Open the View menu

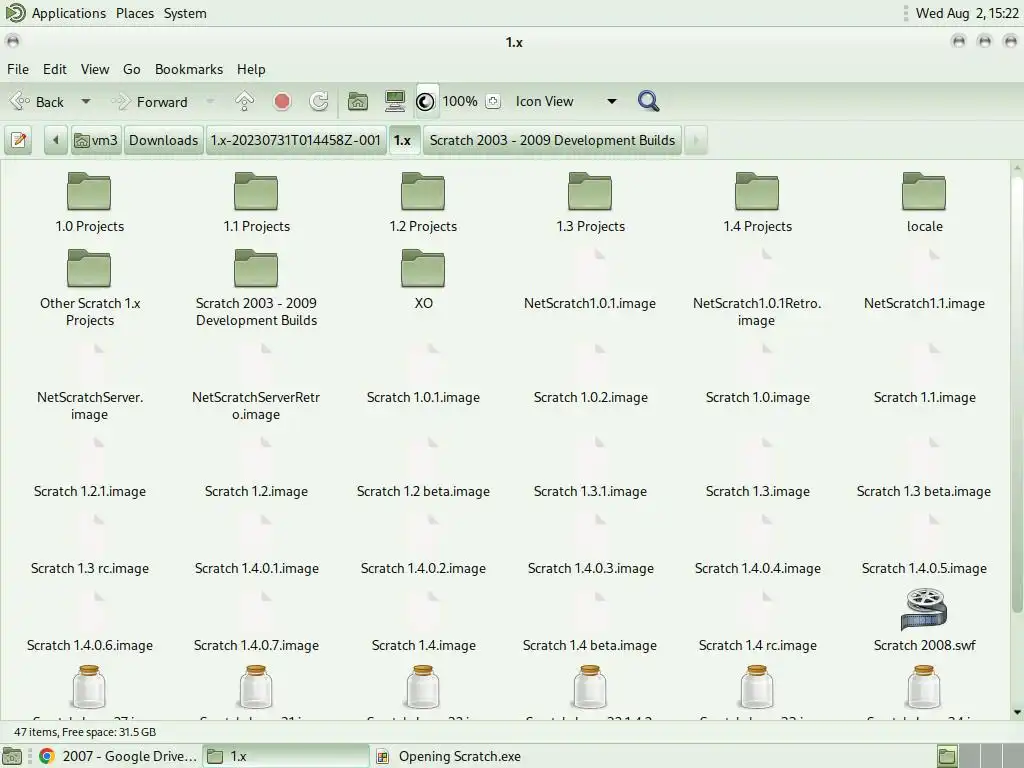click(95, 69)
